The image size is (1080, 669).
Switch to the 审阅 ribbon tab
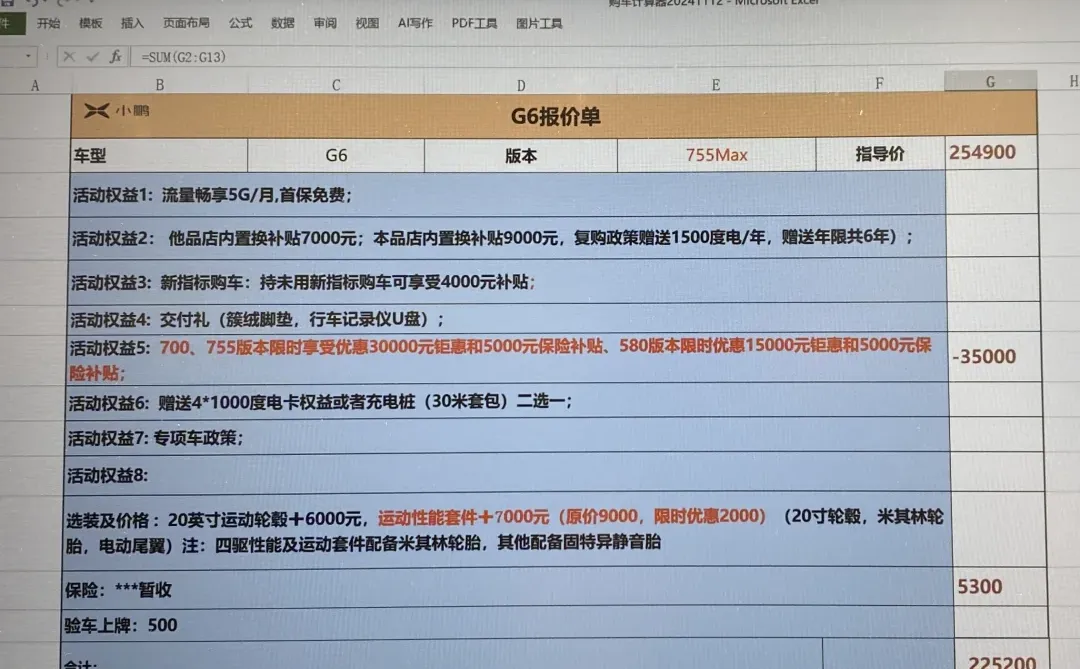click(x=324, y=22)
